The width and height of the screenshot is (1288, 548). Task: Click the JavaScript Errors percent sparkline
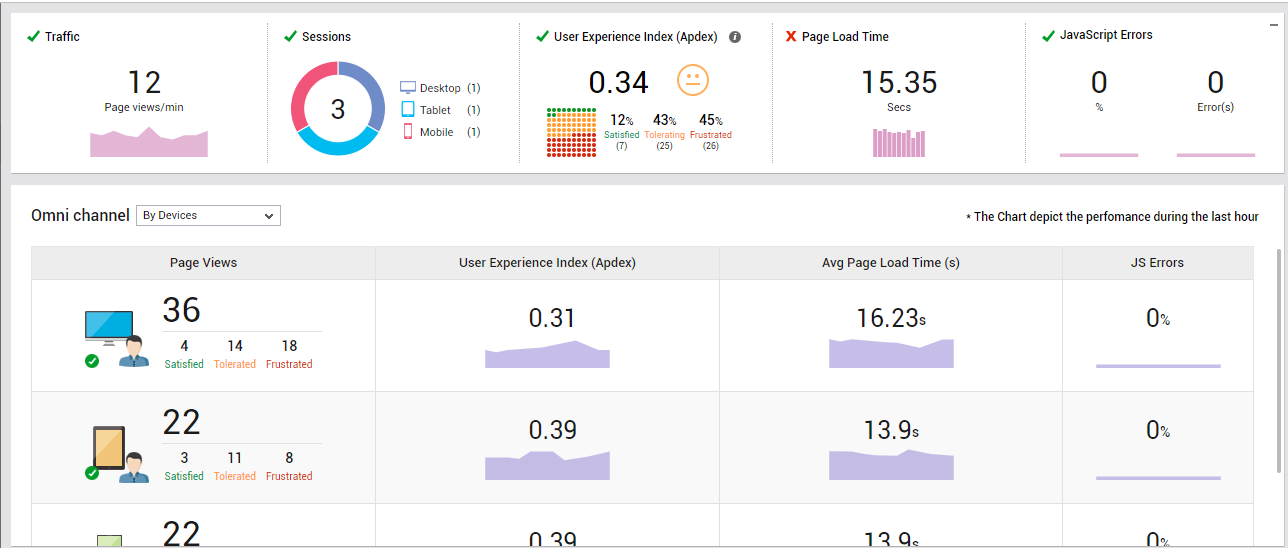coord(1099,155)
